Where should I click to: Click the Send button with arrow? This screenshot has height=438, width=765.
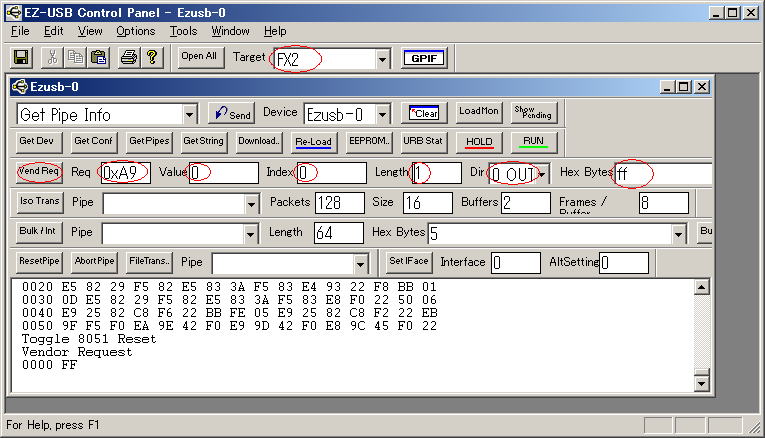(233, 113)
